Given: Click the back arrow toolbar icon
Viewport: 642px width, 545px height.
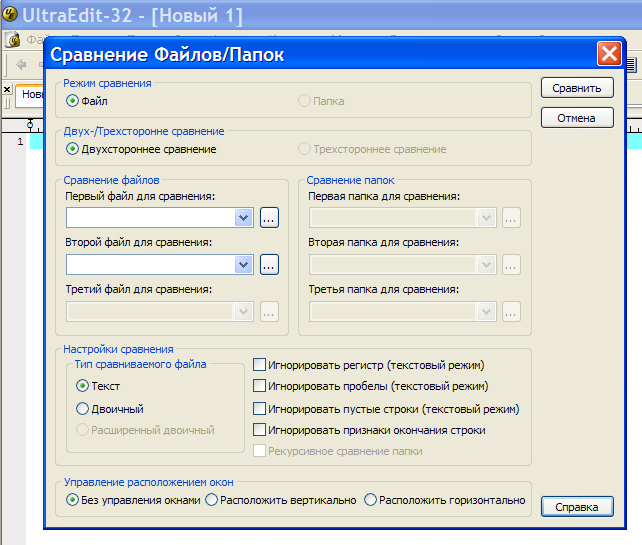Looking at the screenshot, I should (x=21, y=64).
